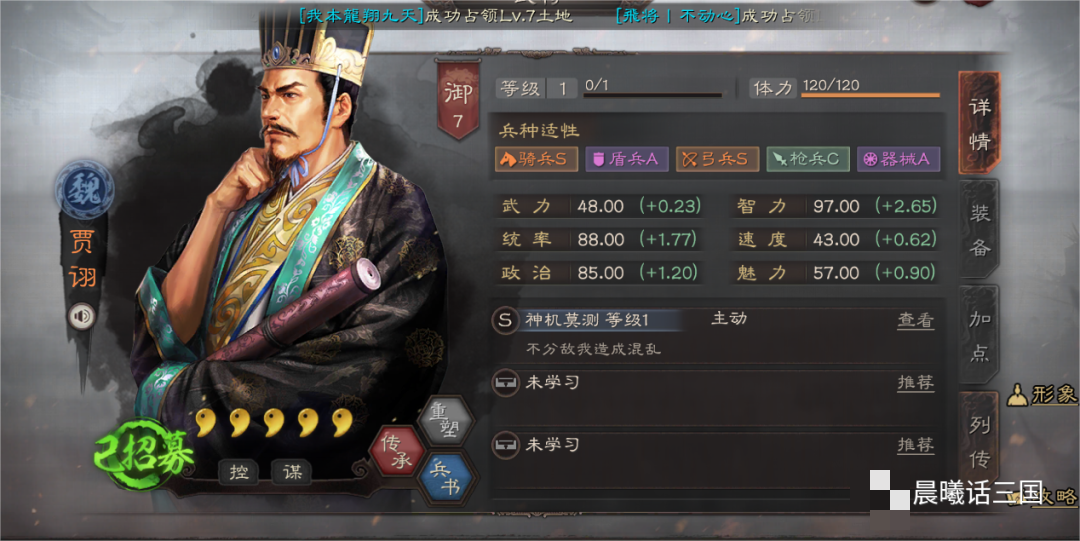Select the 盾兵A troop type tag
1080x541 pixels.
627,159
